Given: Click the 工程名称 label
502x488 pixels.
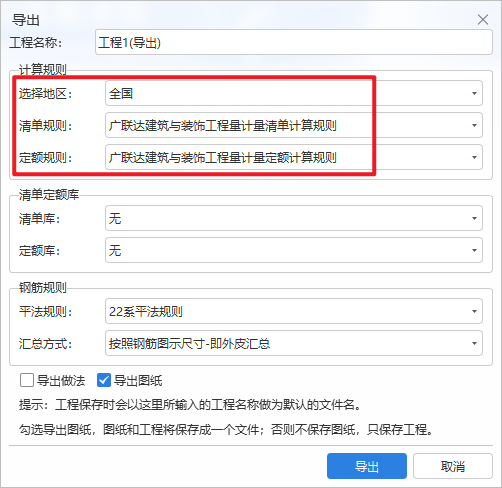Looking at the screenshot, I should 36,43.
